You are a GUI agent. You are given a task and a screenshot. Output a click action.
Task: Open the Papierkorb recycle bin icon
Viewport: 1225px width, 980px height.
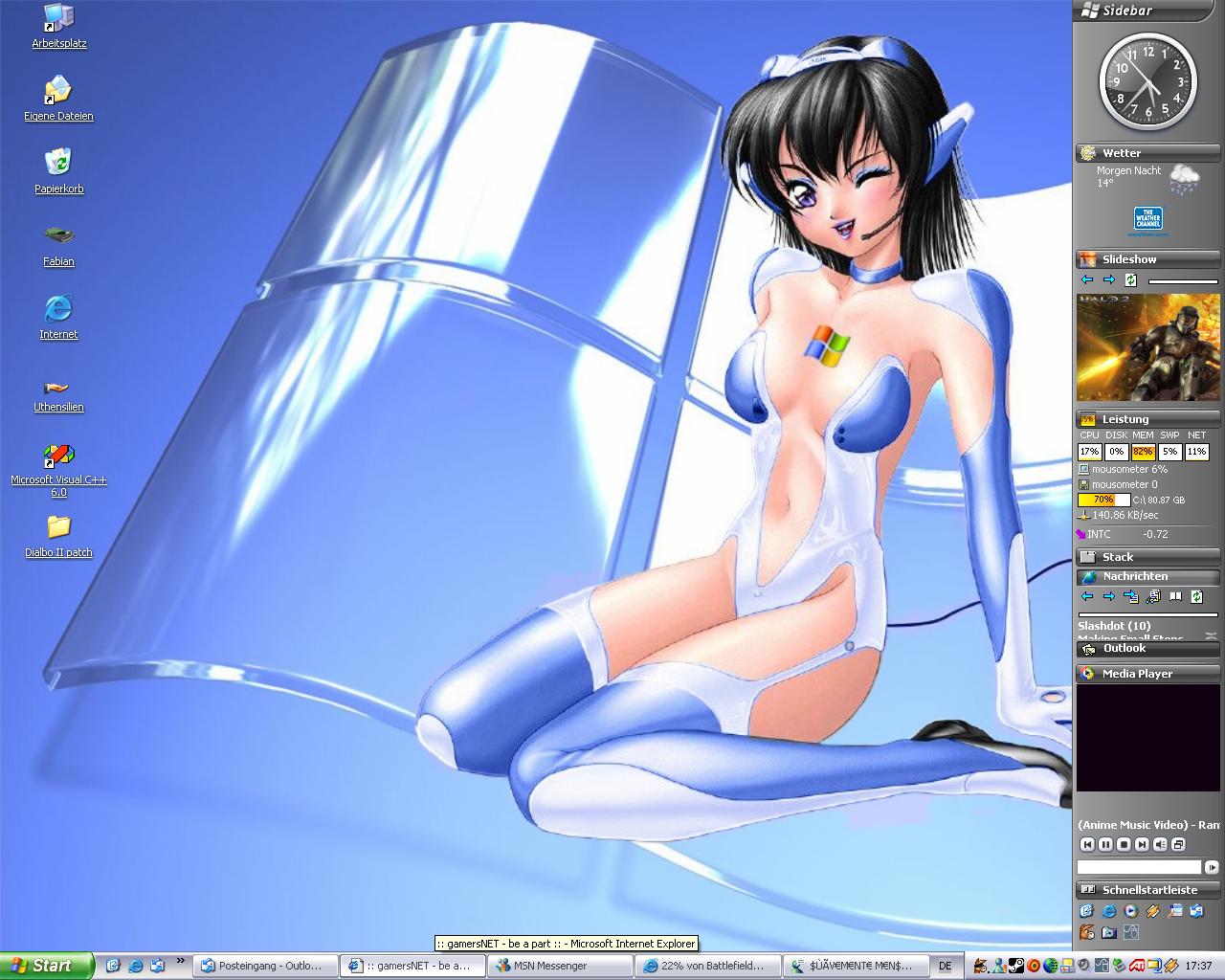[x=59, y=171]
